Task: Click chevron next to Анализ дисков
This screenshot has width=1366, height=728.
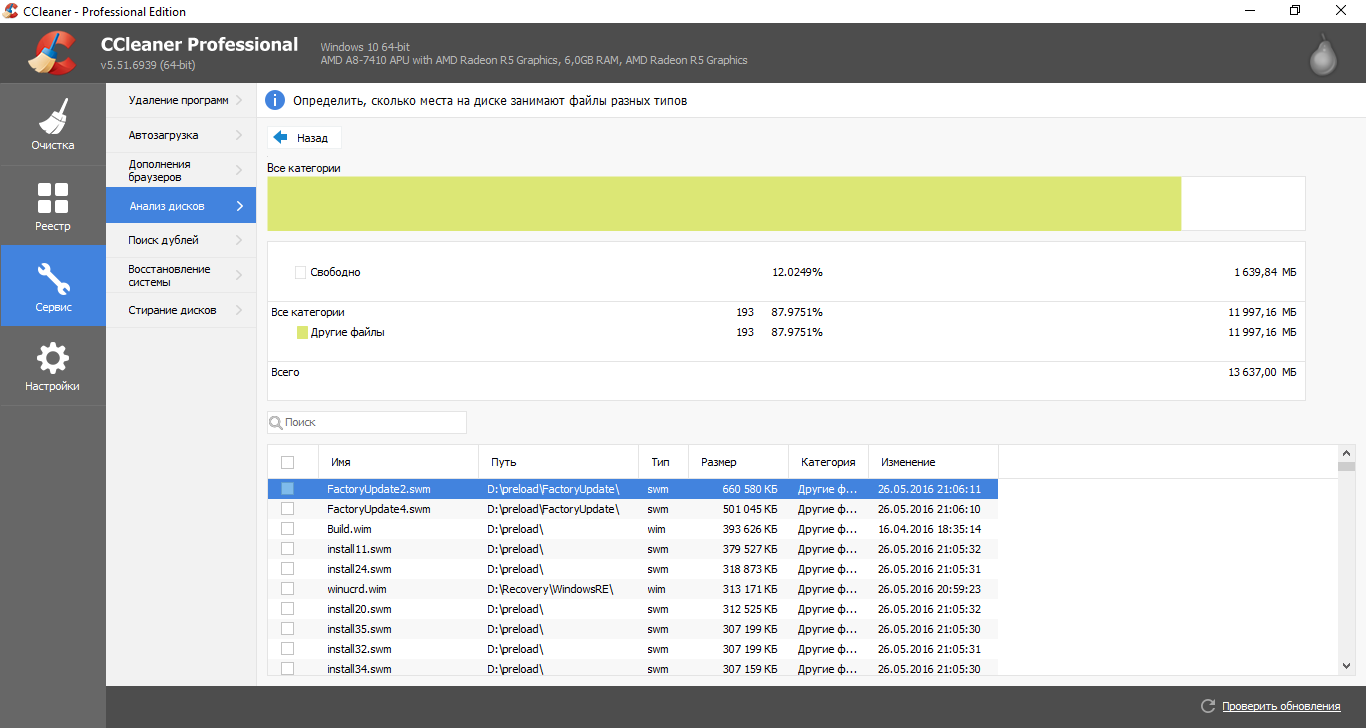Action: click(x=239, y=206)
